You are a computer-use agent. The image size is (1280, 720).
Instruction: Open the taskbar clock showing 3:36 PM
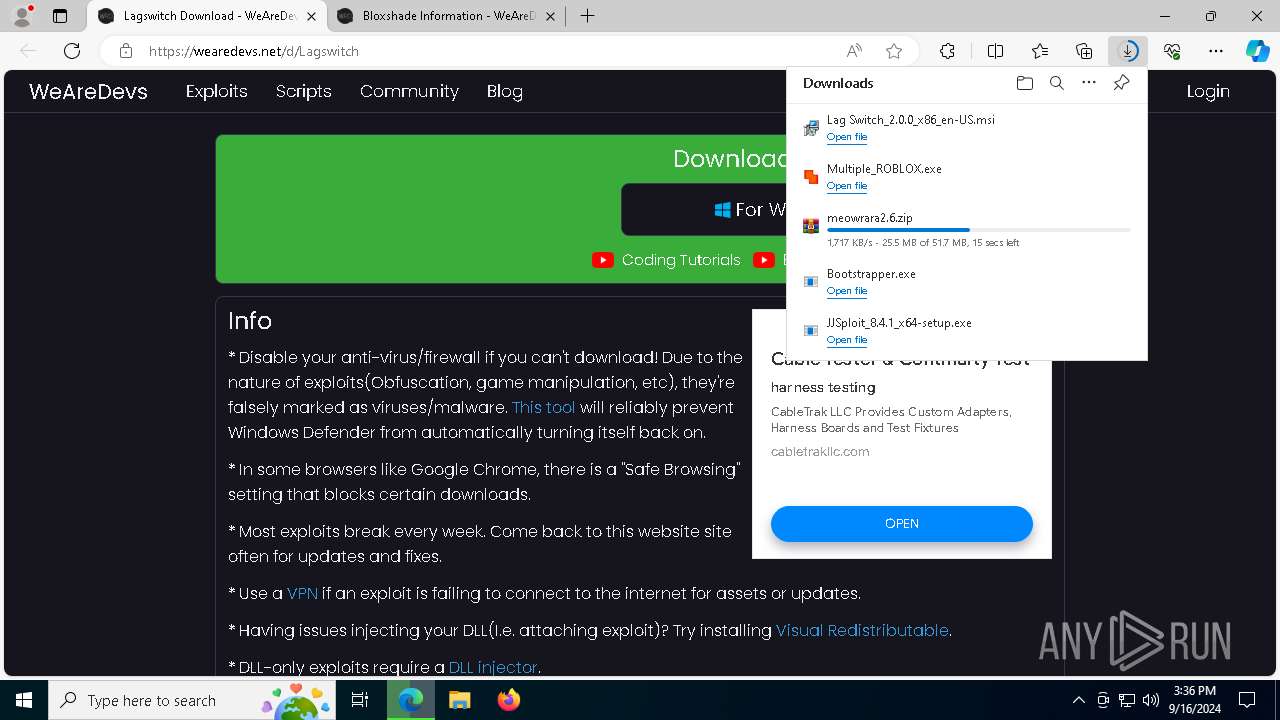pos(1194,700)
